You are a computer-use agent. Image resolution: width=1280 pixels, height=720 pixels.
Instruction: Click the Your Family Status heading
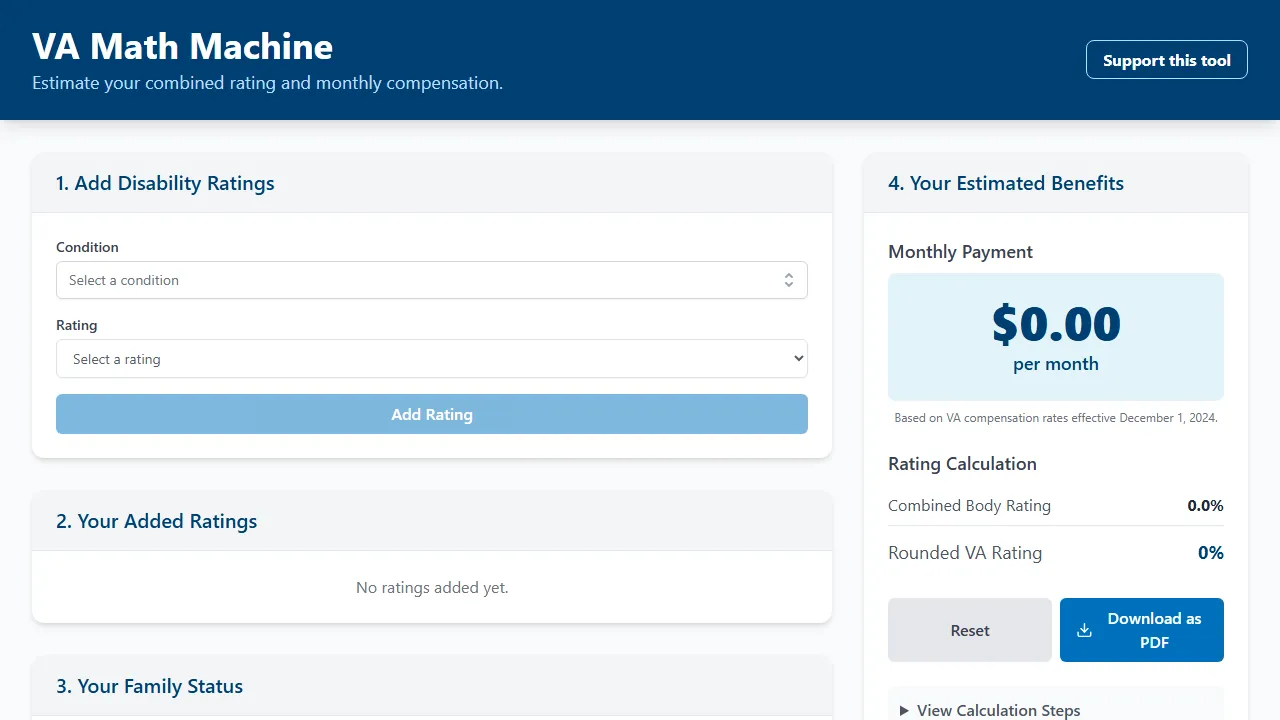coord(149,686)
